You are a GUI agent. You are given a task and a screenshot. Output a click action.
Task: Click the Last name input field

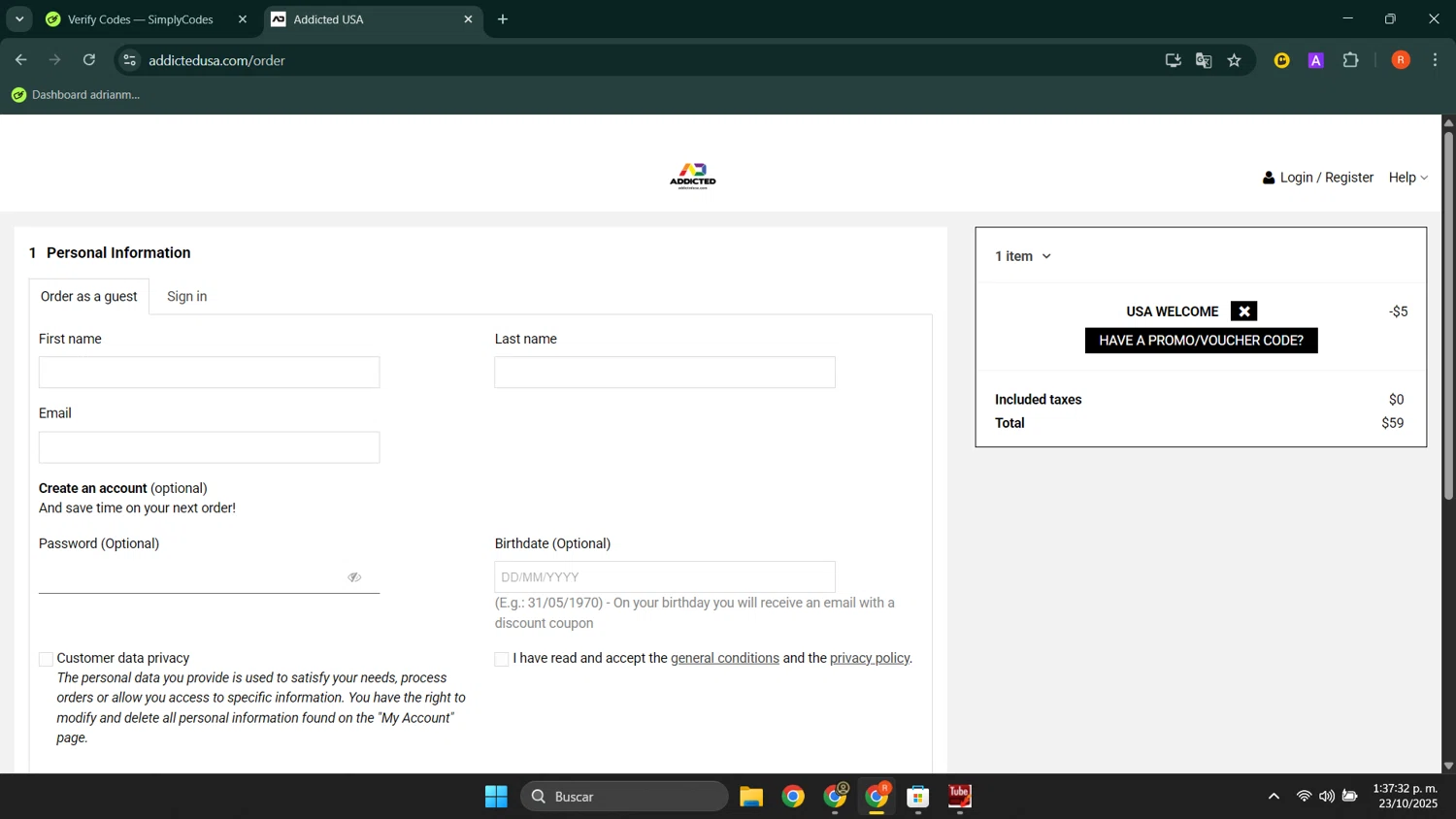click(x=665, y=373)
